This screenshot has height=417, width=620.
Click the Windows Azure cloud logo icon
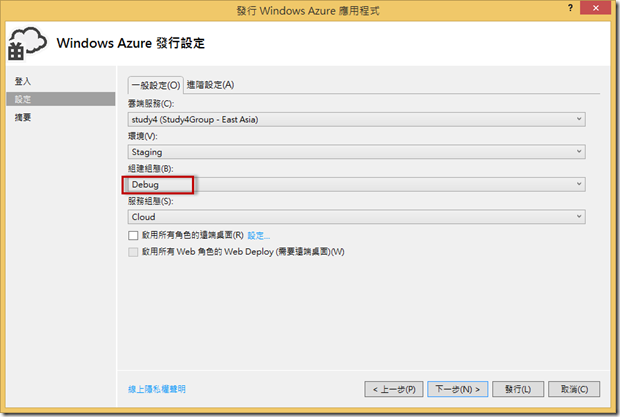coord(27,43)
